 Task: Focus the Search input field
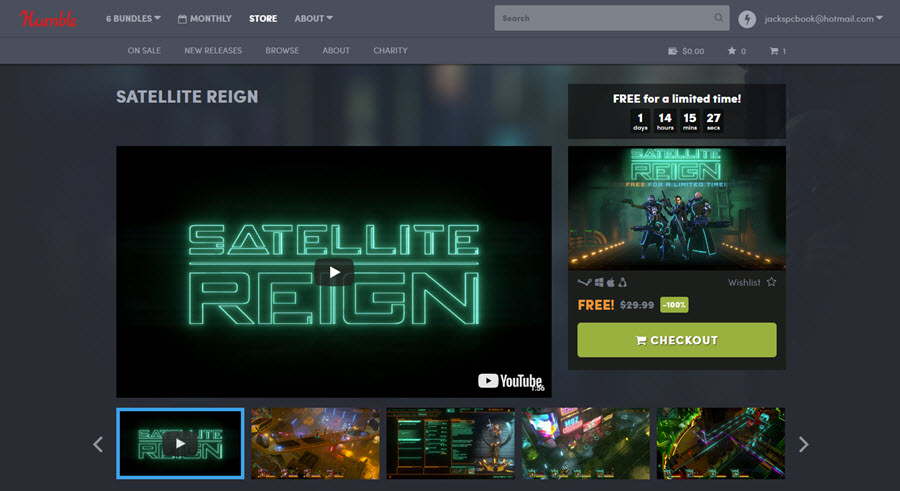(x=602, y=18)
